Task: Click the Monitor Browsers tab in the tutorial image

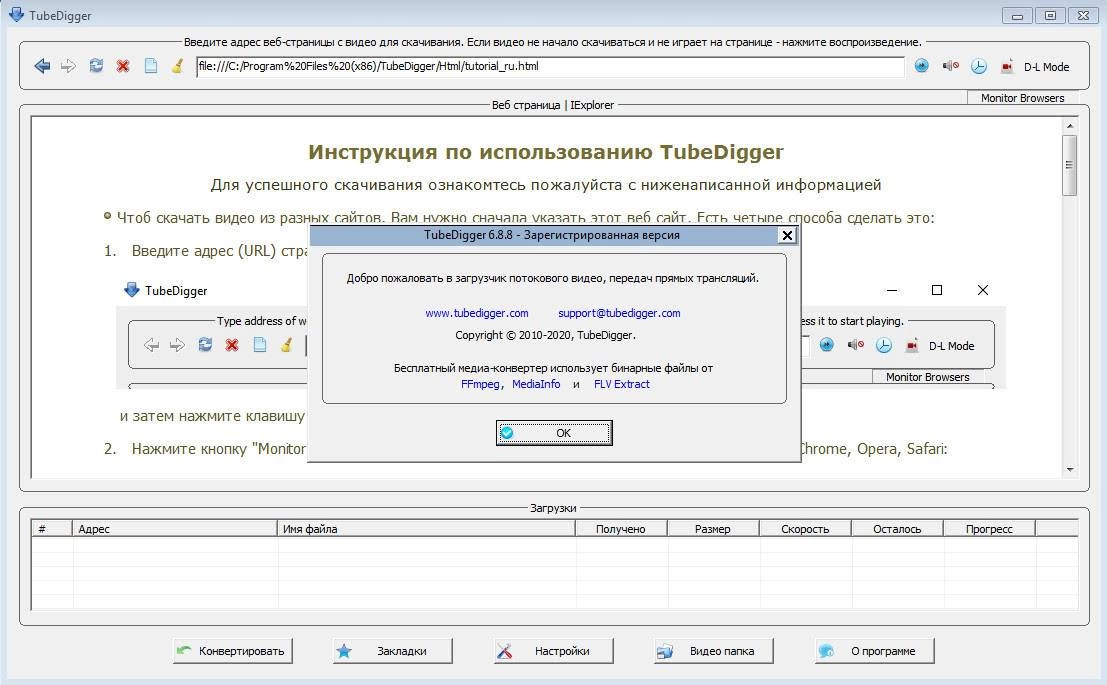Action: 928,377
